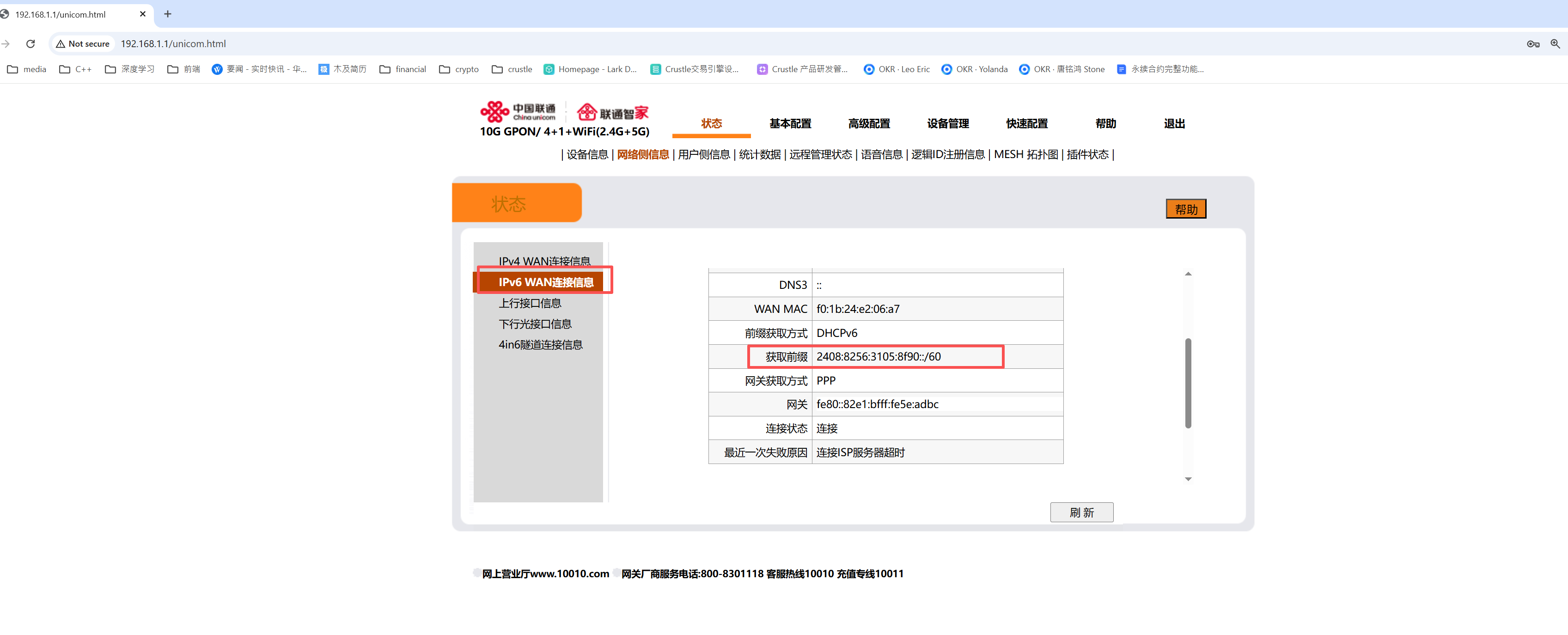Click the 退出 logout menu item
1568x635 pixels.
pos(1174,123)
